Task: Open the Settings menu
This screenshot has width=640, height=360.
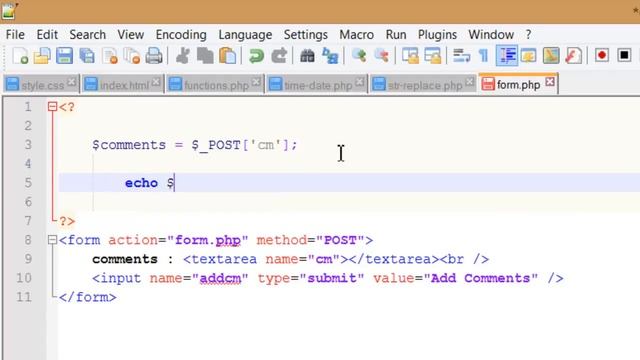Action: [306, 35]
